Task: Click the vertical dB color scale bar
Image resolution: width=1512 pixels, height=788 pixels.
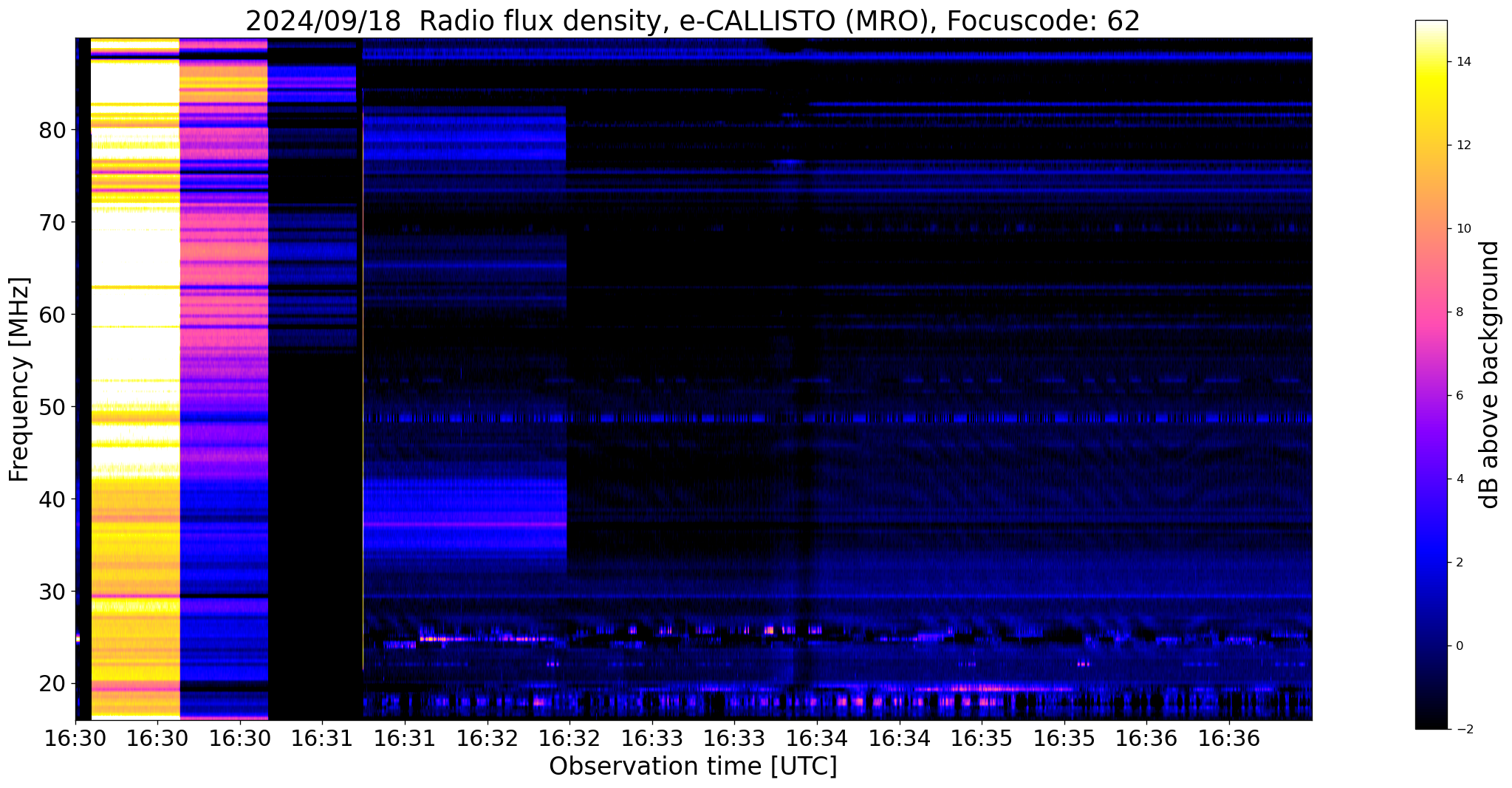Action: 1431,375
